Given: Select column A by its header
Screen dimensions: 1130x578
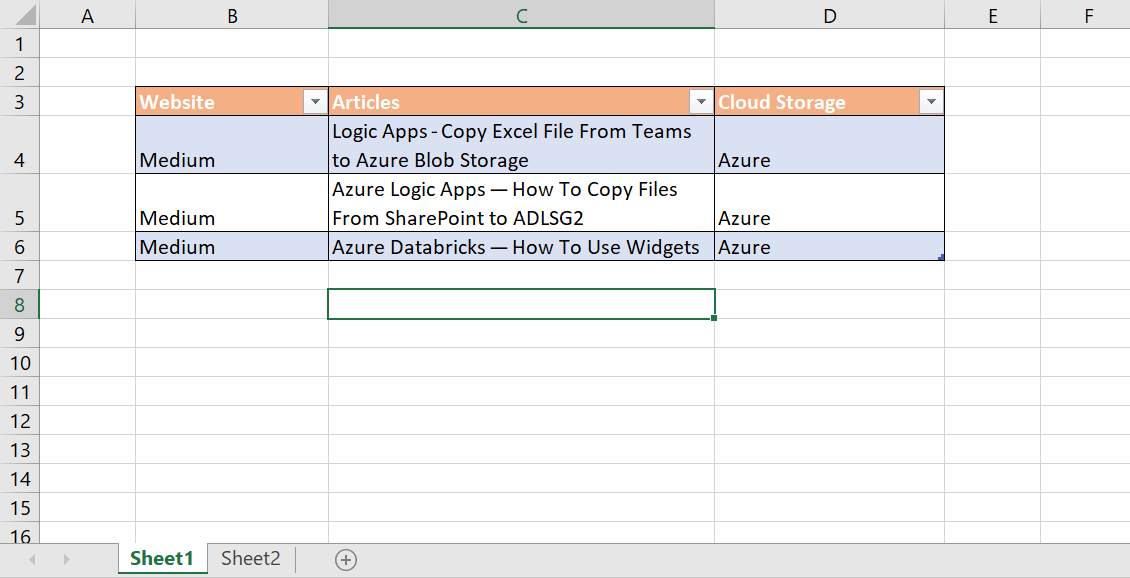Looking at the screenshot, I should click(x=87, y=15).
